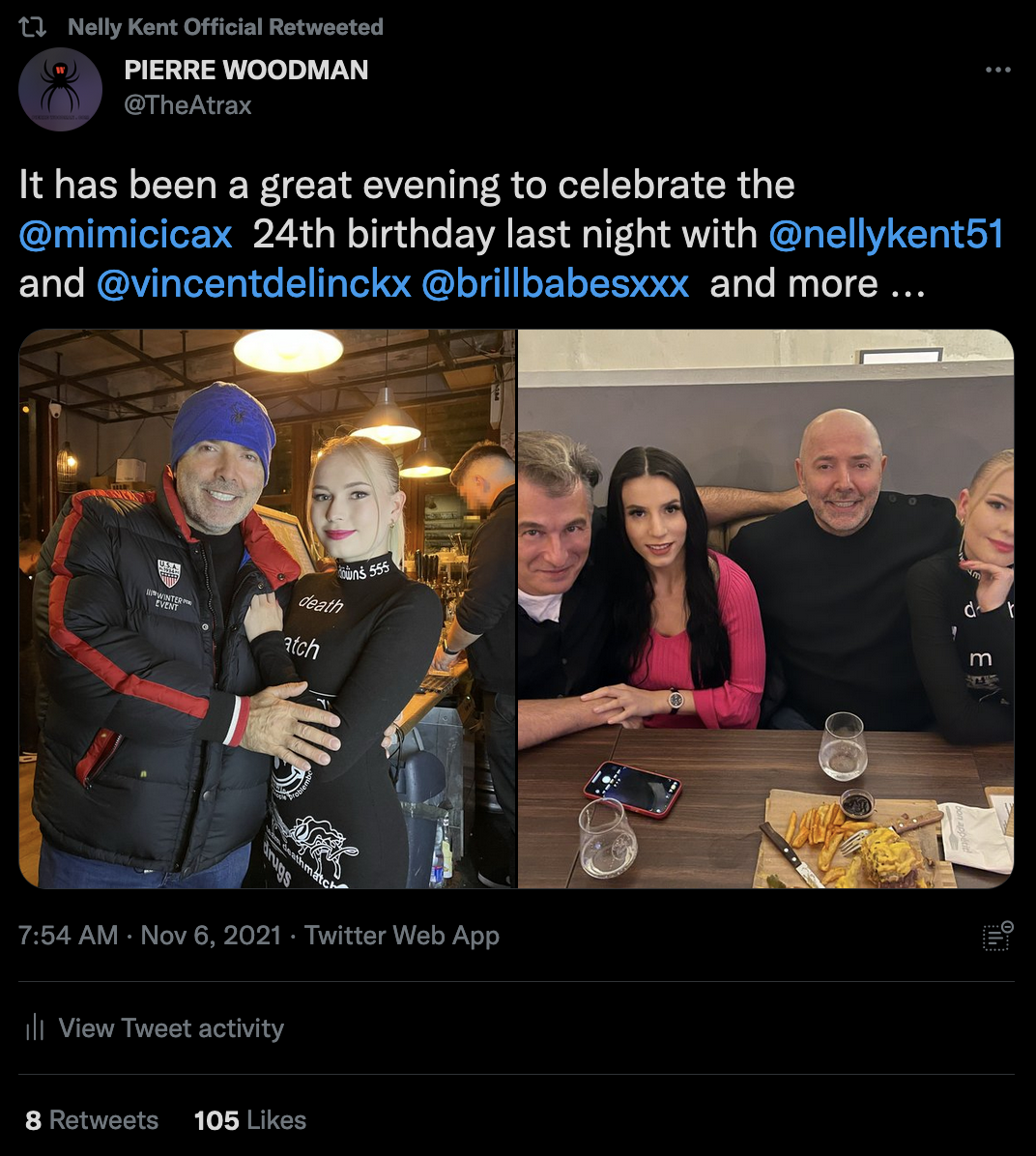Enlarge the left photo at the bar

point(268,609)
